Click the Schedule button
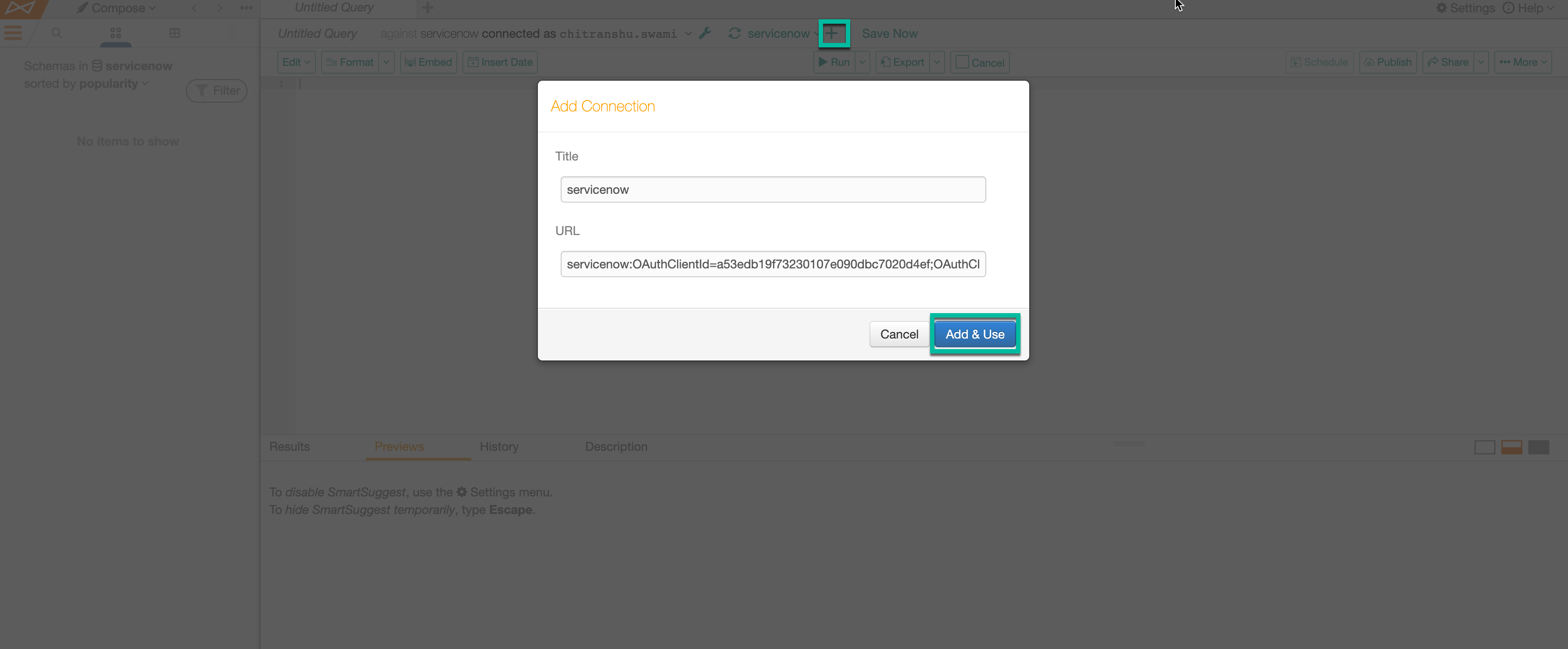The height and width of the screenshot is (649, 1568). (x=1320, y=62)
